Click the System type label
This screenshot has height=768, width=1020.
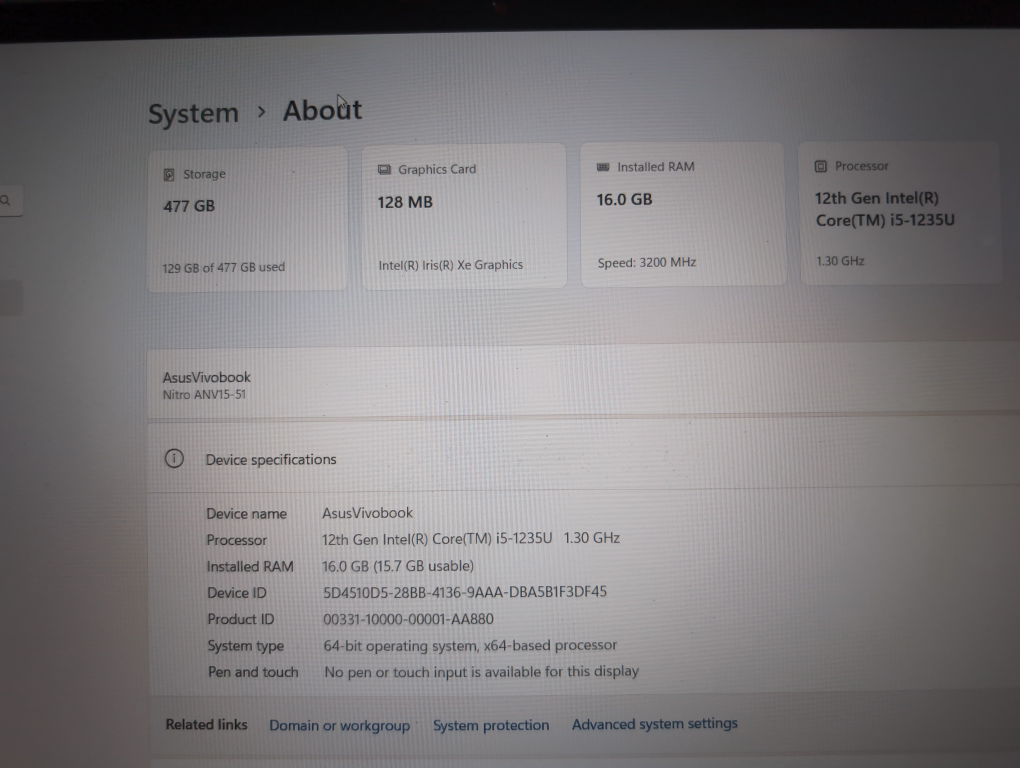[246, 646]
